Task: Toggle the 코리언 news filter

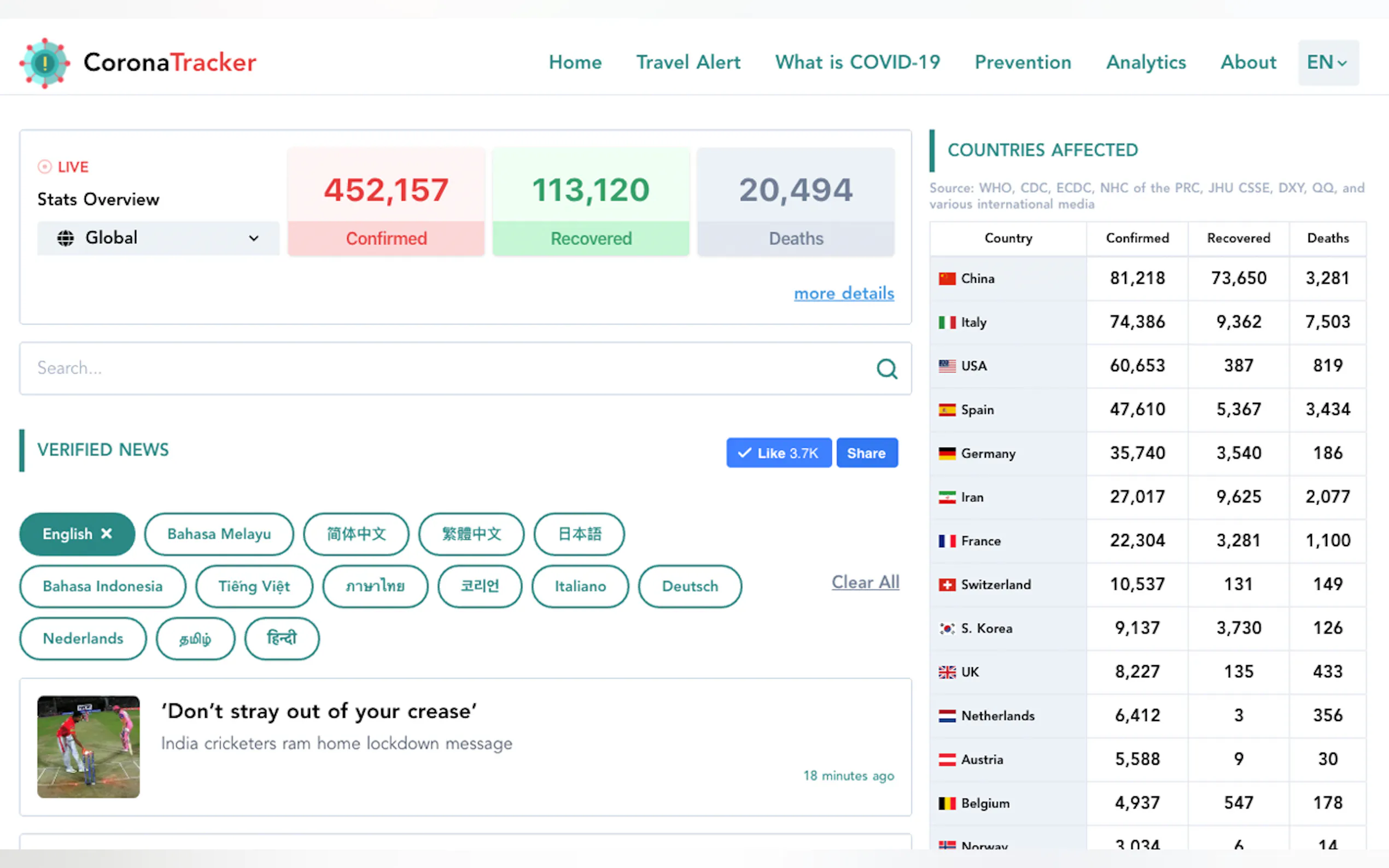Action: (480, 586)
